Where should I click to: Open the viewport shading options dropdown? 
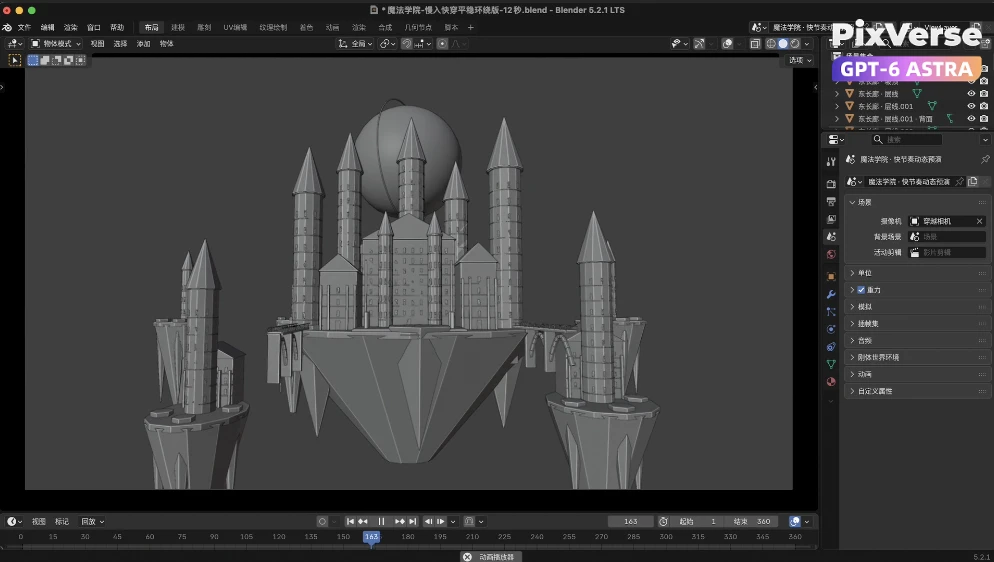(x=806, y=44)
